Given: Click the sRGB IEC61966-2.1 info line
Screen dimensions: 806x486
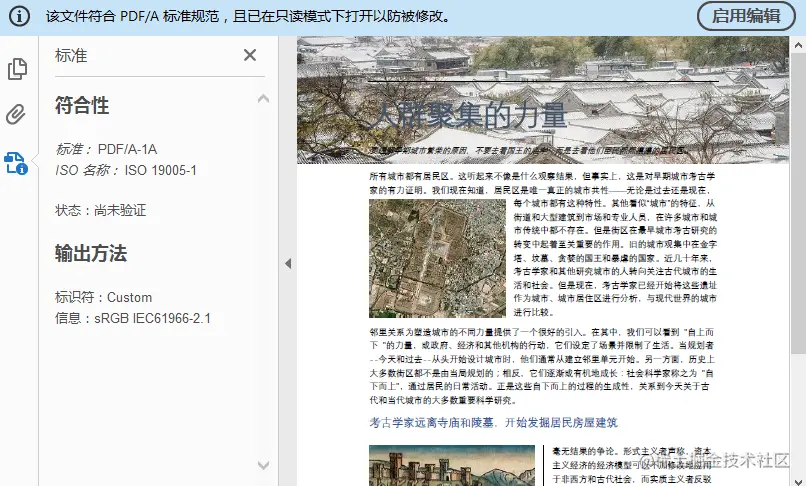Looking at the screenshot, I should (x=133, y=318).
